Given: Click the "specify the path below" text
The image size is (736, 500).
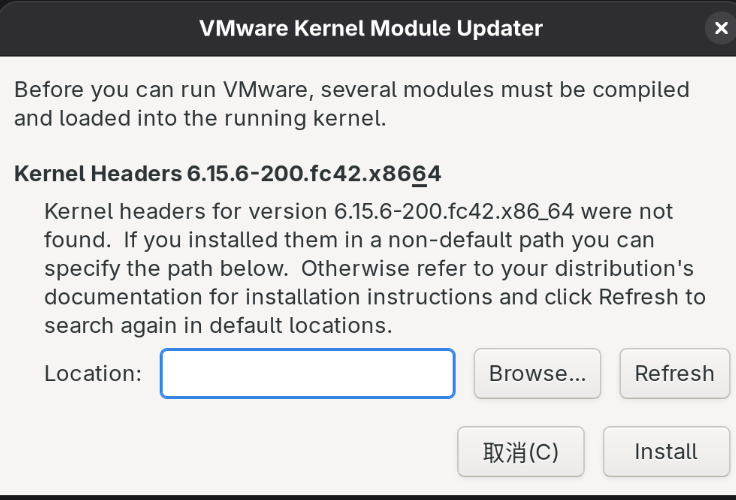Looking at the screenshot, I should tap(168, 269).
